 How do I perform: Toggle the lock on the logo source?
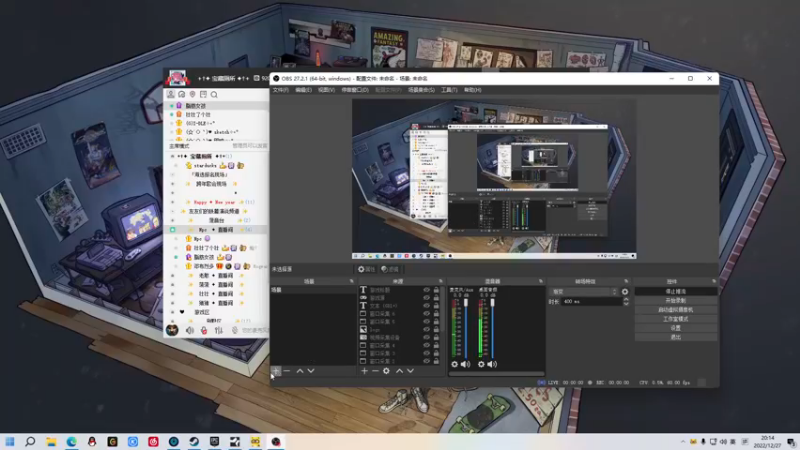point(436,330)
